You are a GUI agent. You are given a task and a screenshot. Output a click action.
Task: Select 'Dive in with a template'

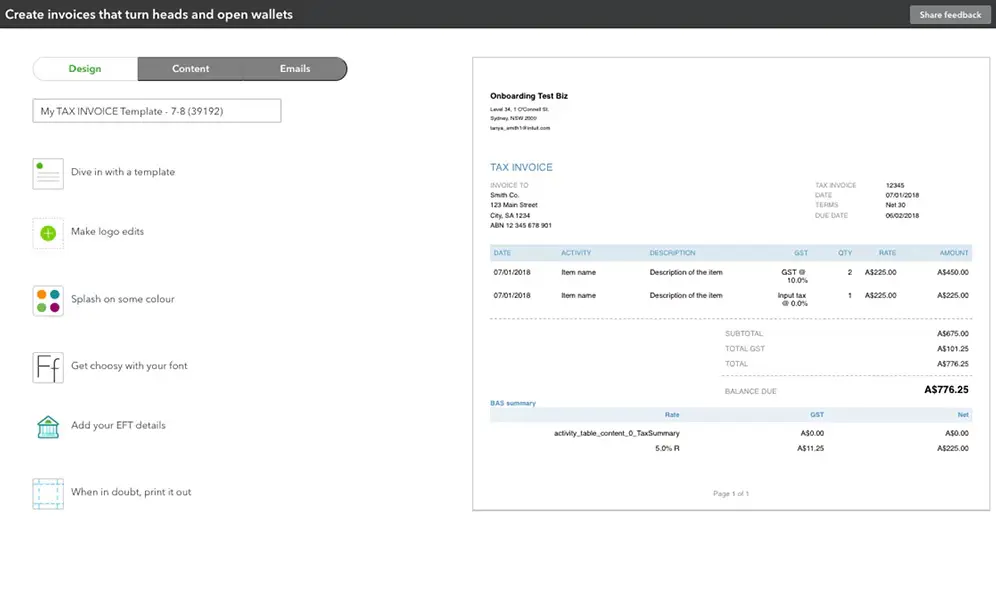pos(123,172)
